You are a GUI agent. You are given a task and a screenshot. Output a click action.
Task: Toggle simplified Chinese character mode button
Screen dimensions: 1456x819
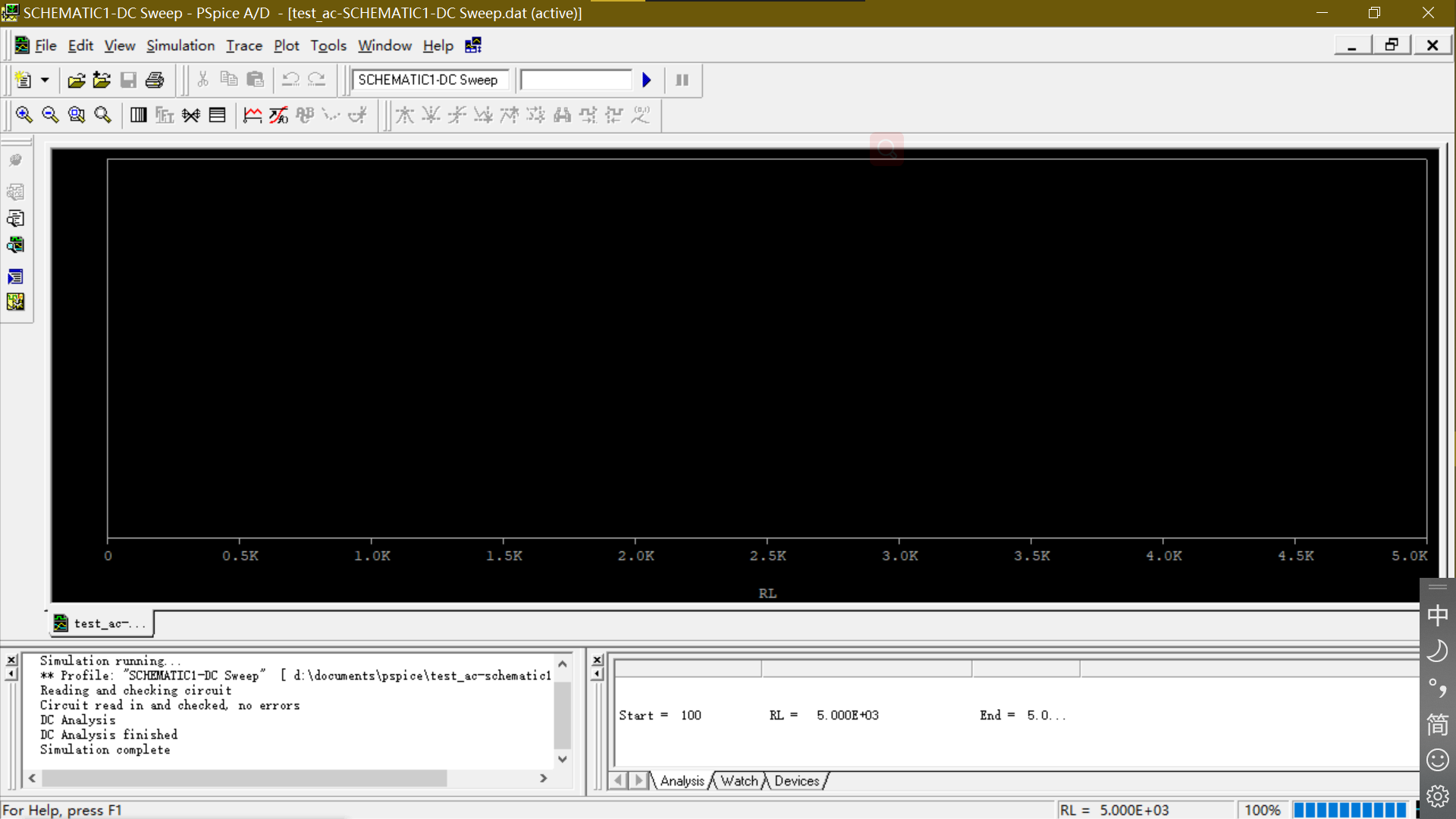(x=1437, y=724)
